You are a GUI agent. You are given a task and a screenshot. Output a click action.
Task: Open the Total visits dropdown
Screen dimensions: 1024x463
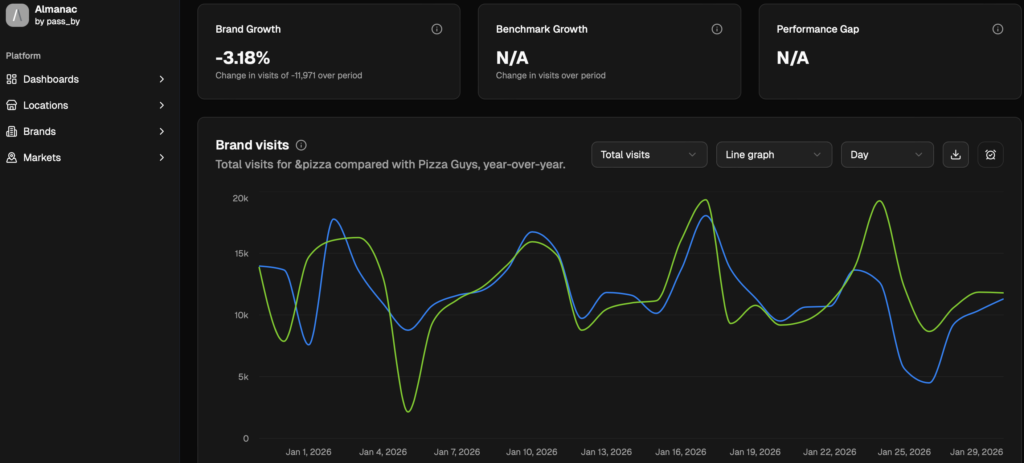(x=648, y=155)
